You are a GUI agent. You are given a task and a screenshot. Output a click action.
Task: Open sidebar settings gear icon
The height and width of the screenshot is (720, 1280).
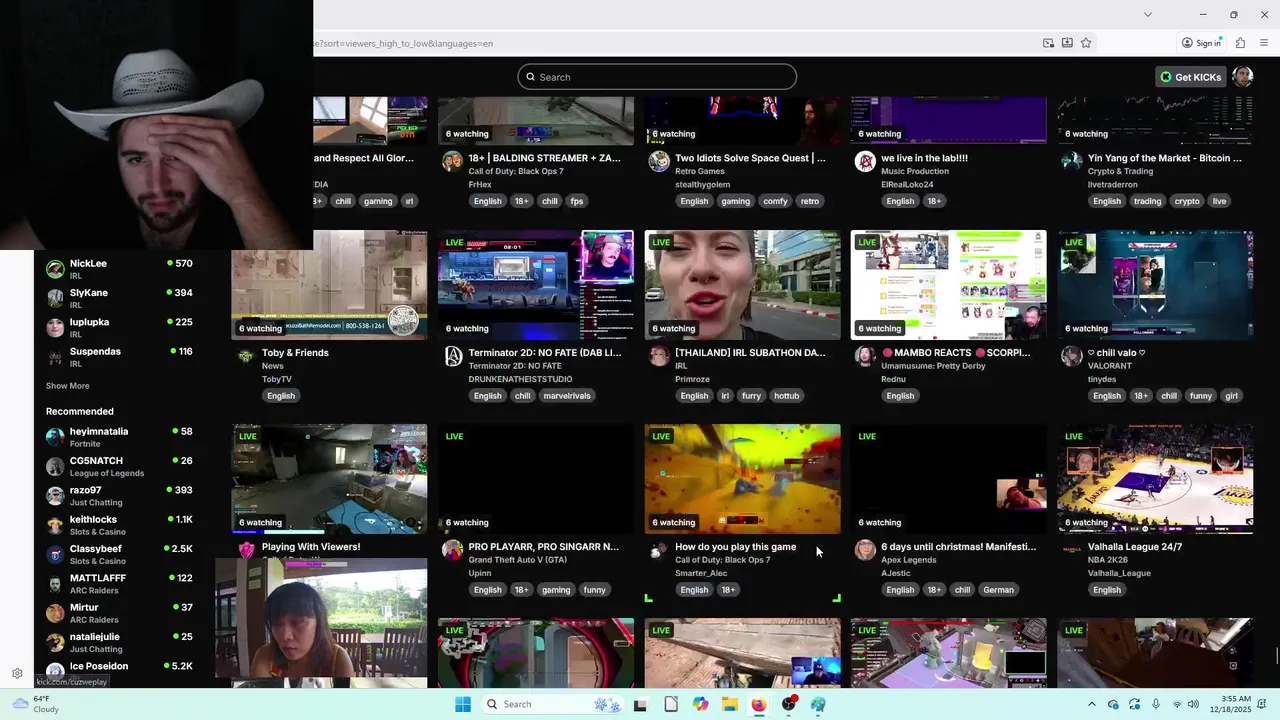tap(17, 673)
